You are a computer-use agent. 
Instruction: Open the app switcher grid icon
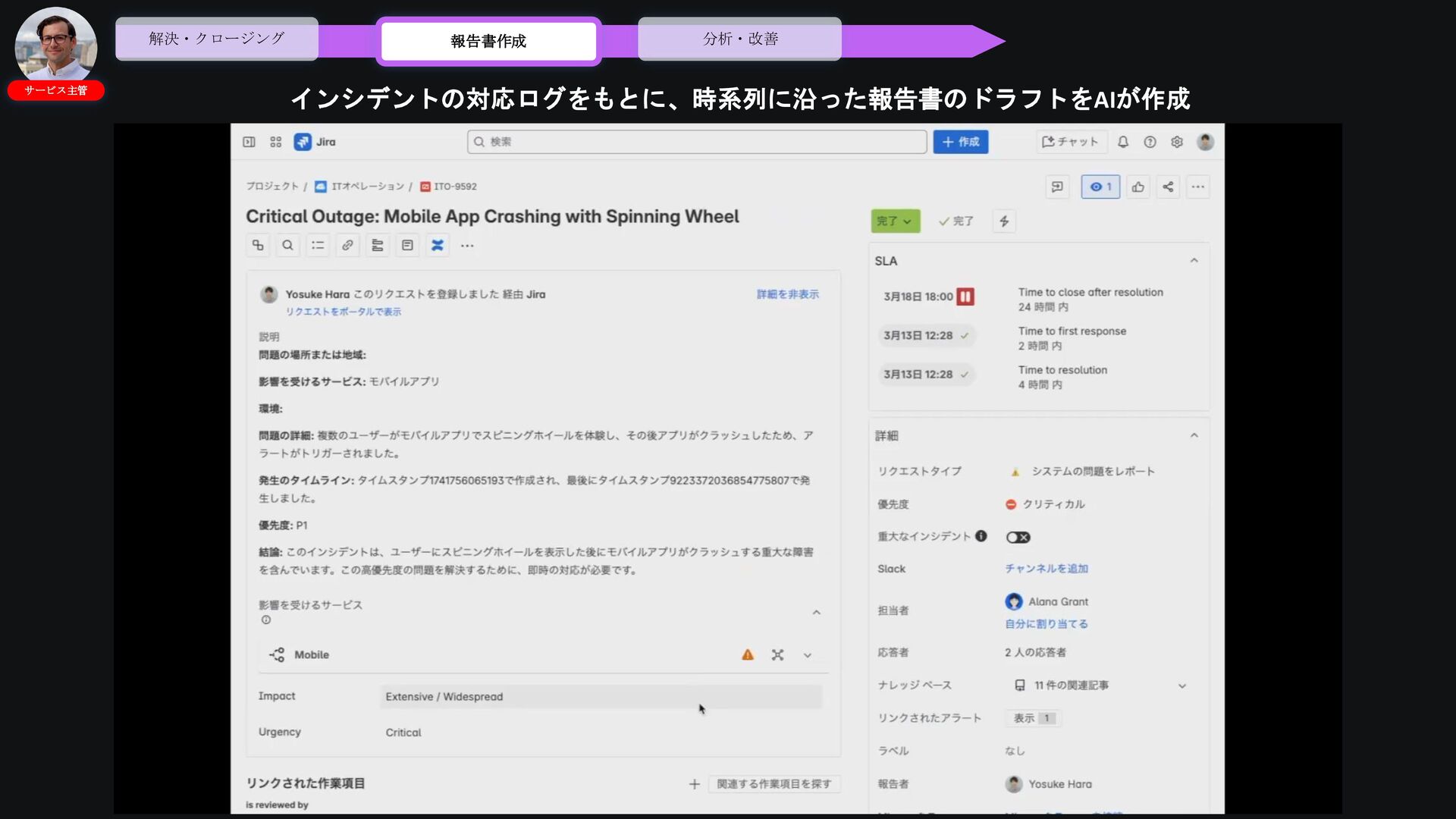(276, 142)
